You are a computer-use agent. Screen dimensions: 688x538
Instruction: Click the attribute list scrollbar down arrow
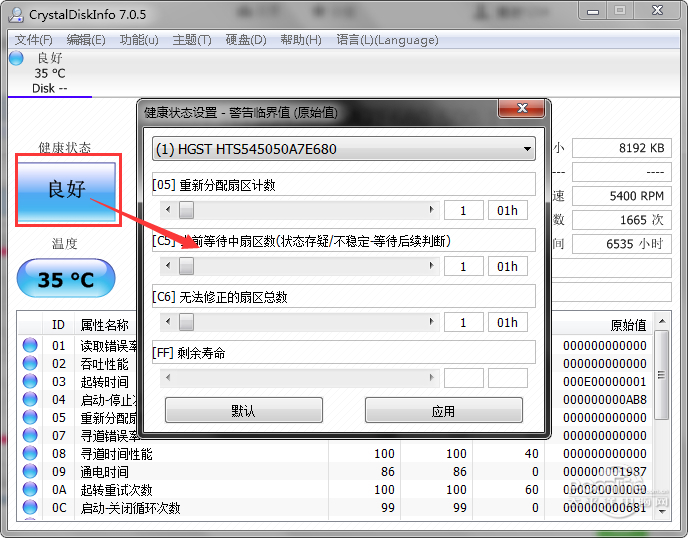662,511
